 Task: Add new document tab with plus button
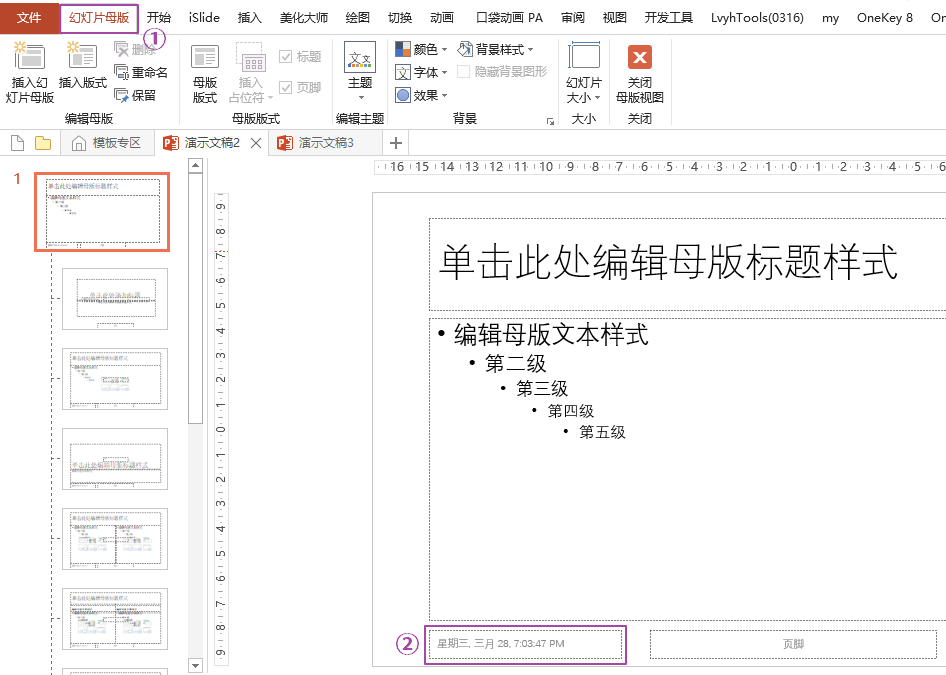click(396, 143)
